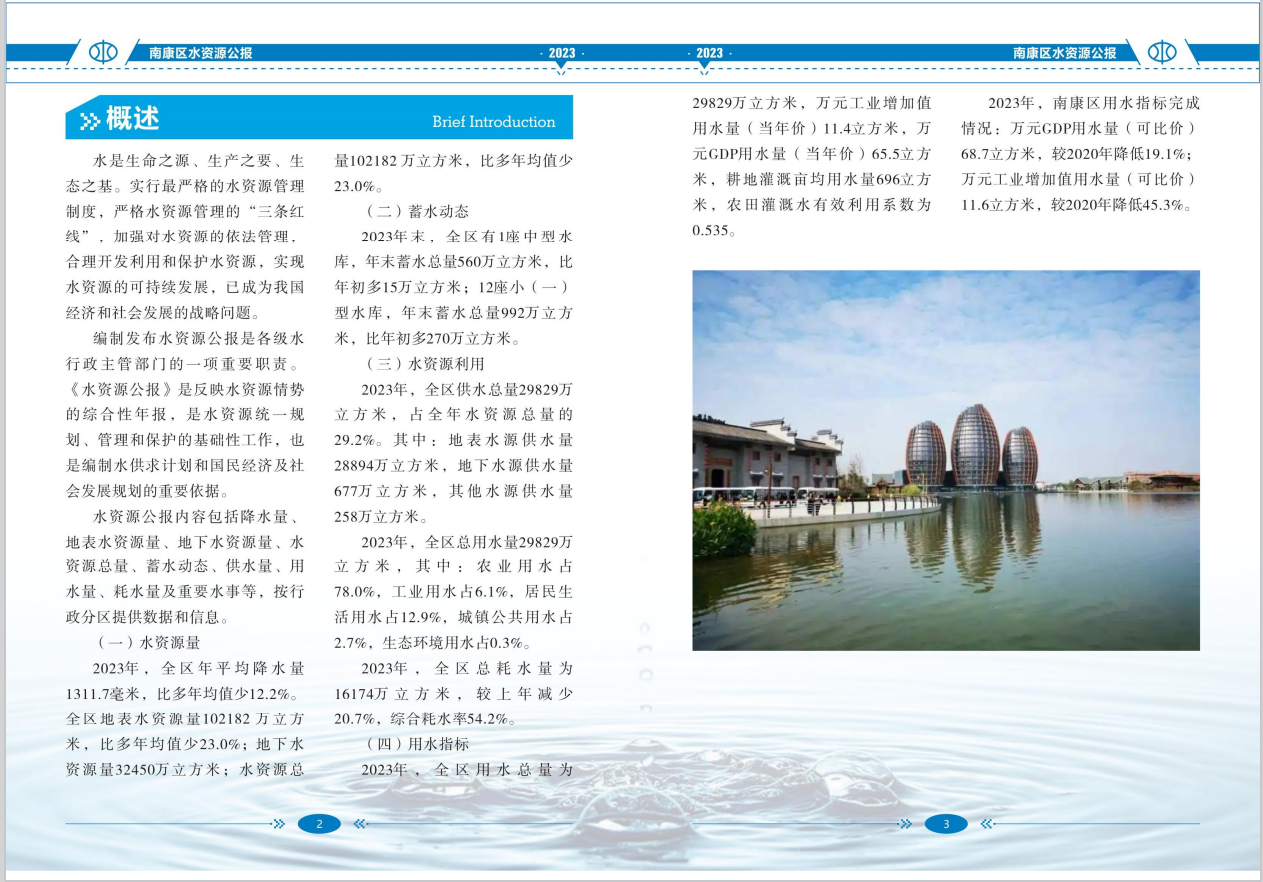Click the 概述 section heading
This screenshot has height=882, width=1263.
133,119
